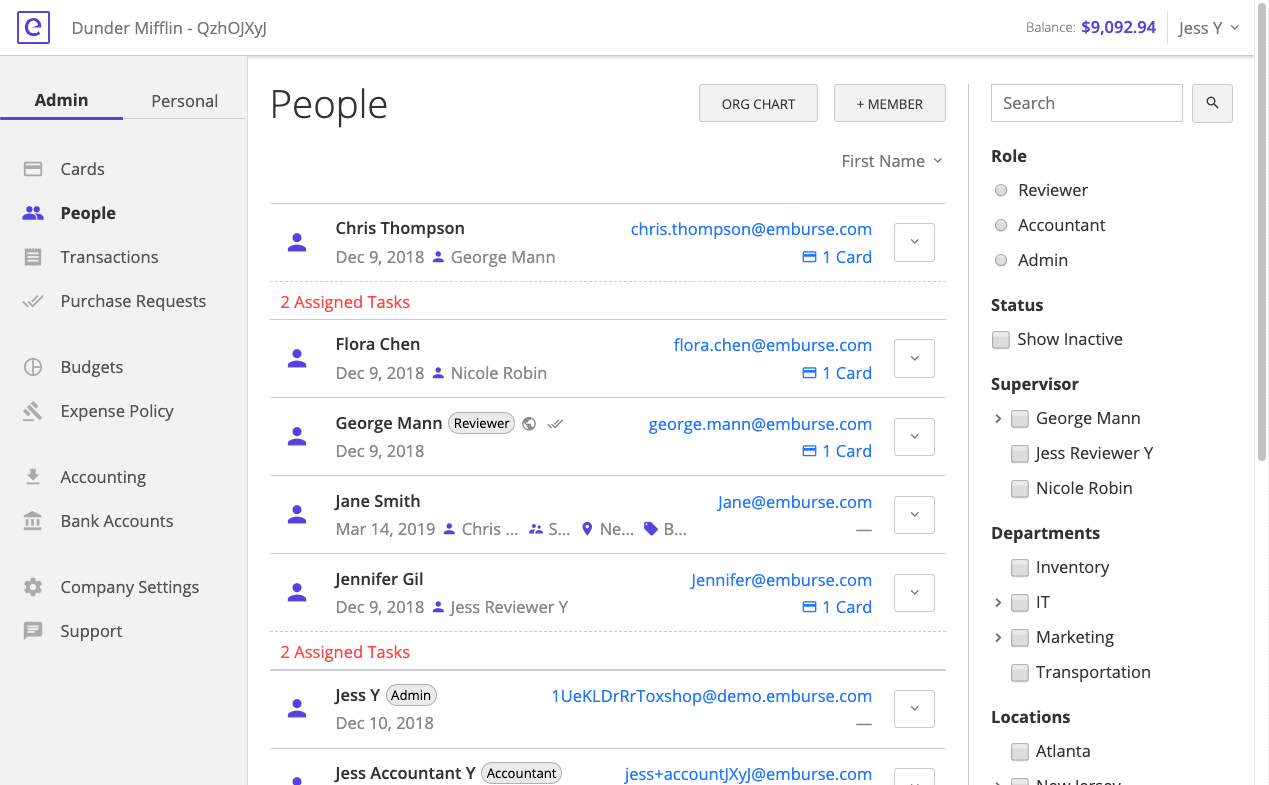Viewport: 1269px width, 785px height.
Task: Click the People sidebar icon
Action: [x=33, y=213]
